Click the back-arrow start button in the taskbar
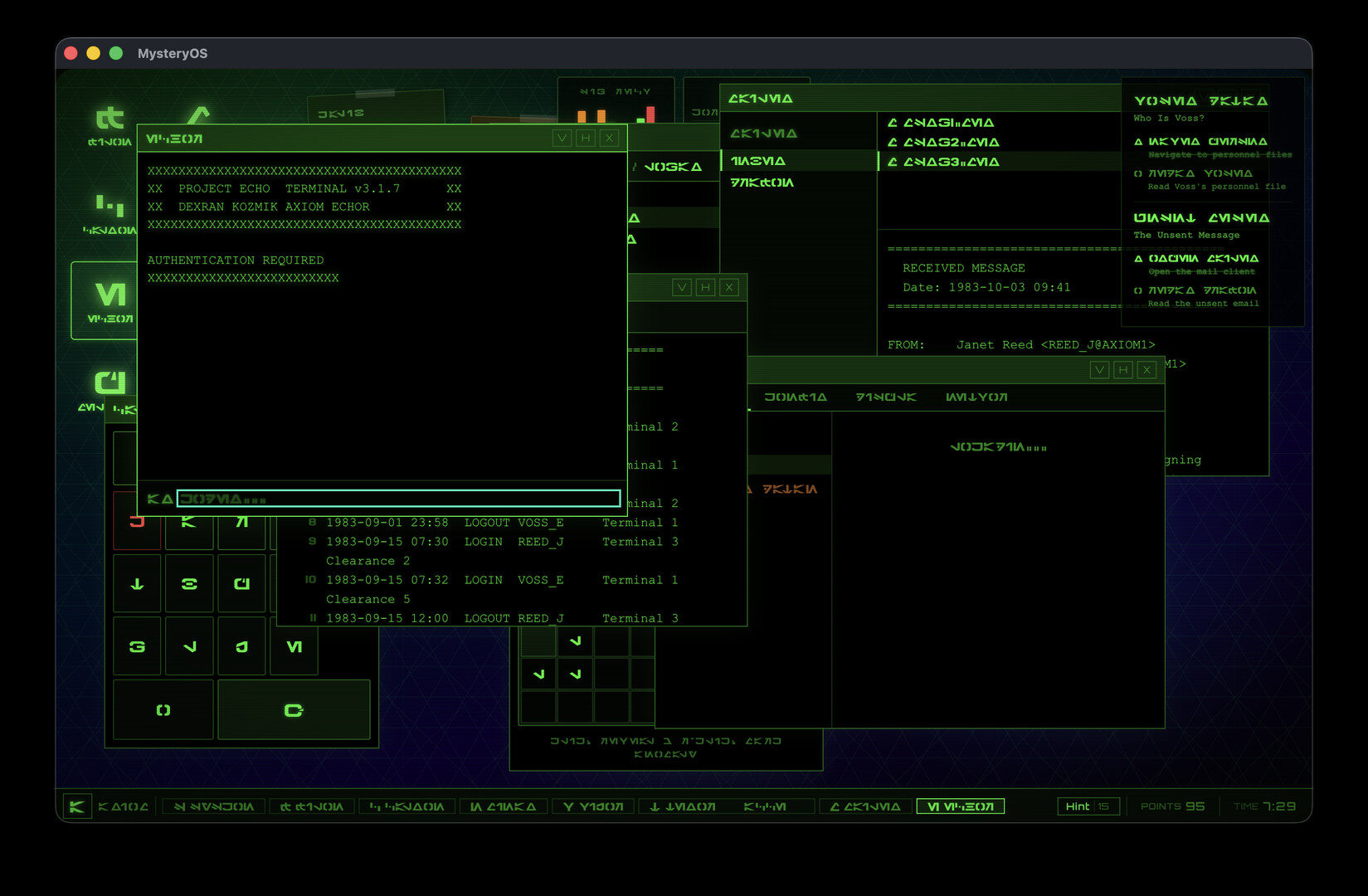This screenshot has height=896, width=1368. click(x=77, y=806)
